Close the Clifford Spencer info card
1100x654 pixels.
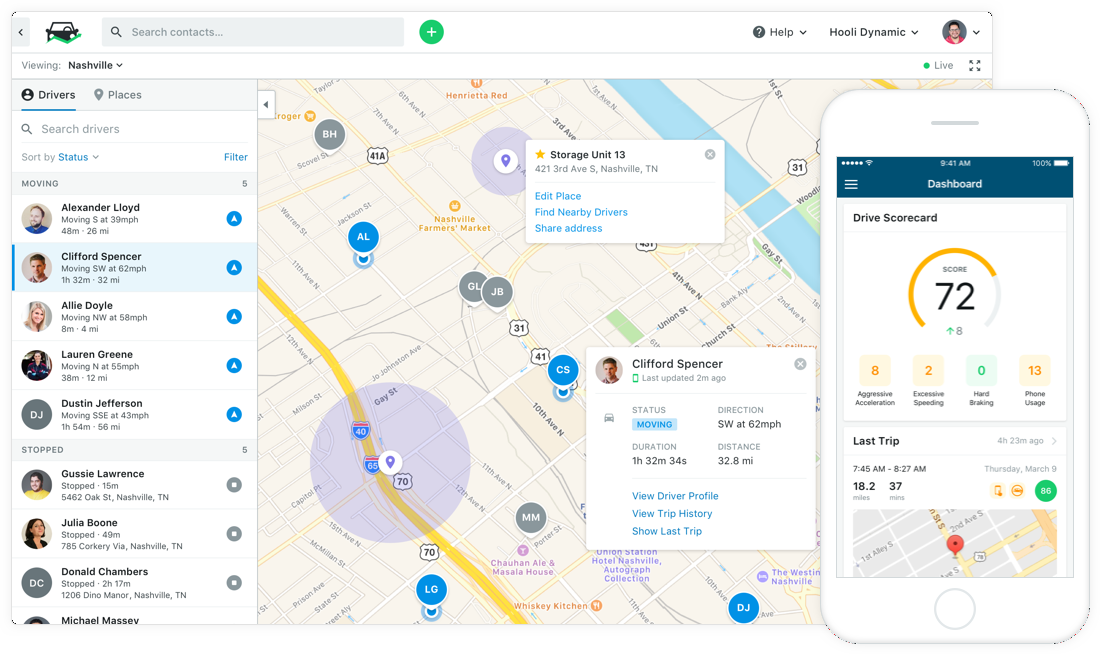click(x=800, y=364)
